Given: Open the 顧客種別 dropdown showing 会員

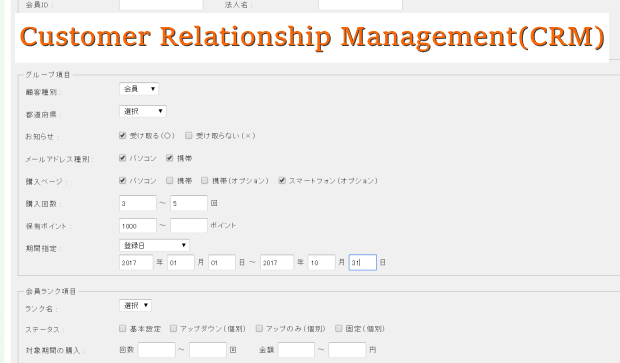Looking at the screenshot, I should 139,89.
